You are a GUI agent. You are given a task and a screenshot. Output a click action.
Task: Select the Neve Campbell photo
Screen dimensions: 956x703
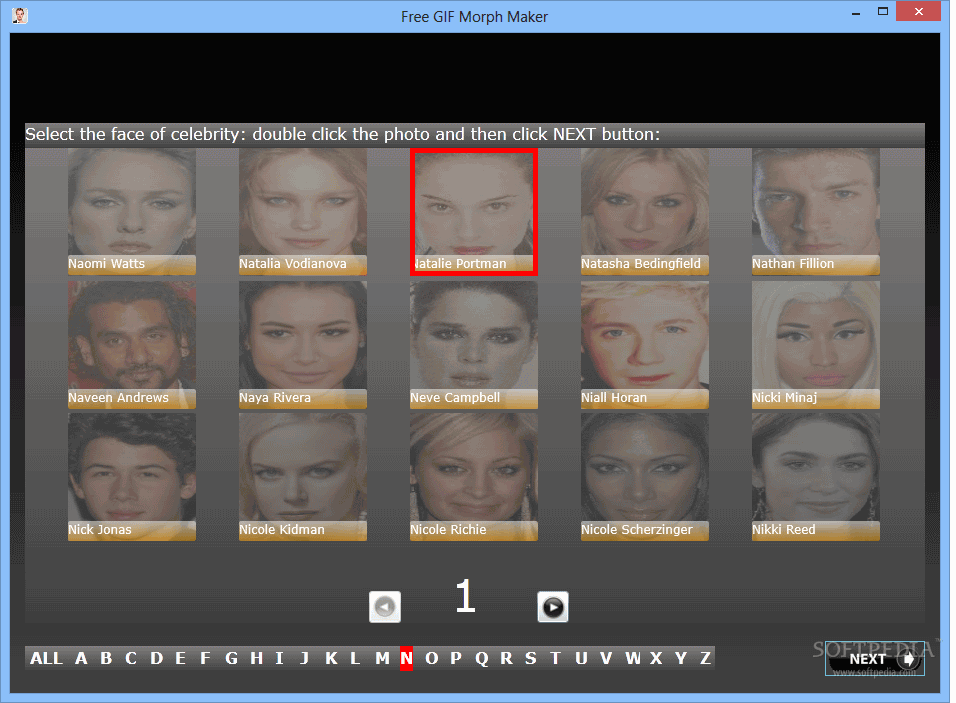pyautogui.click(x=474, y=344)
